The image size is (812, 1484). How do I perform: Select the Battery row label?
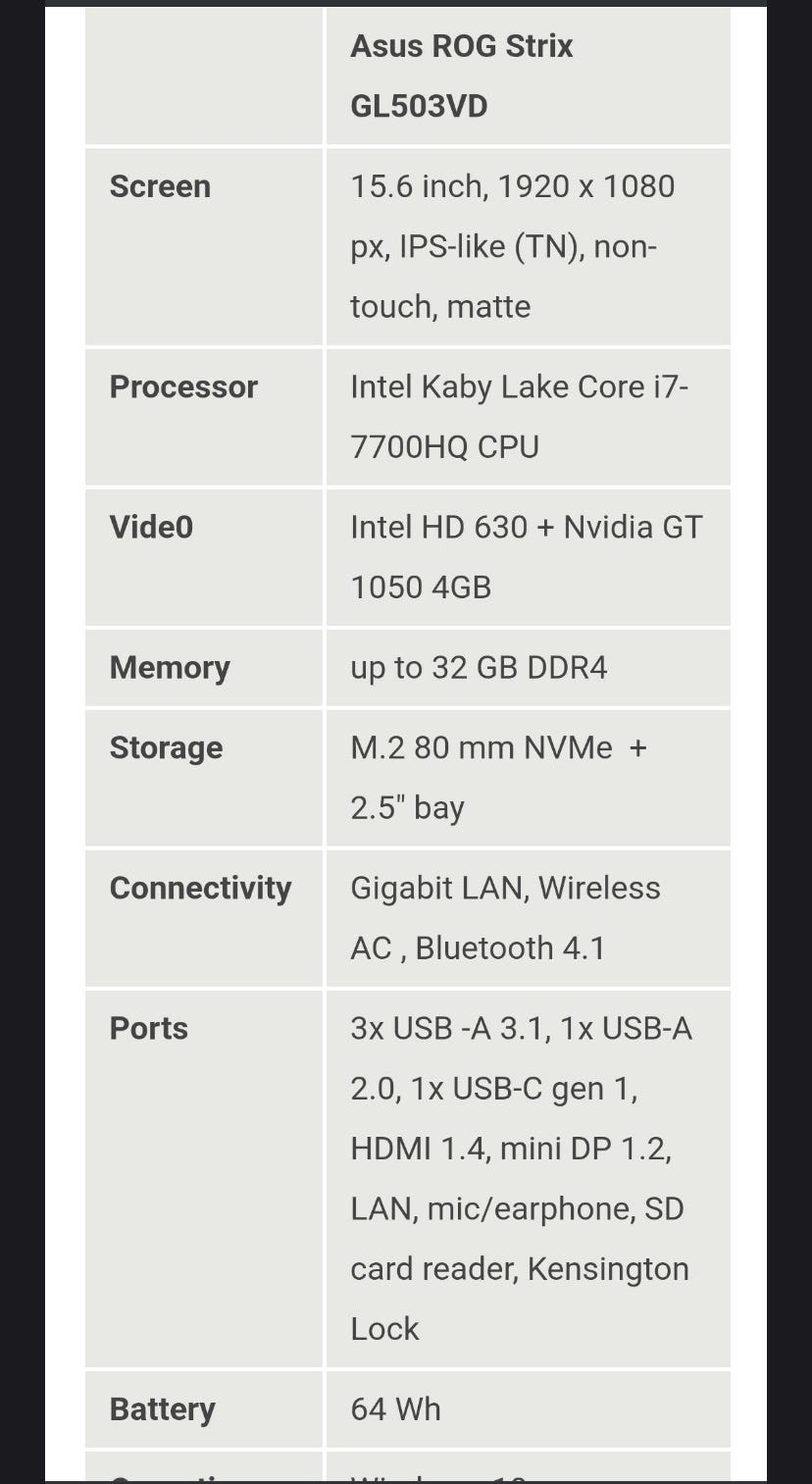(162, 1408)
